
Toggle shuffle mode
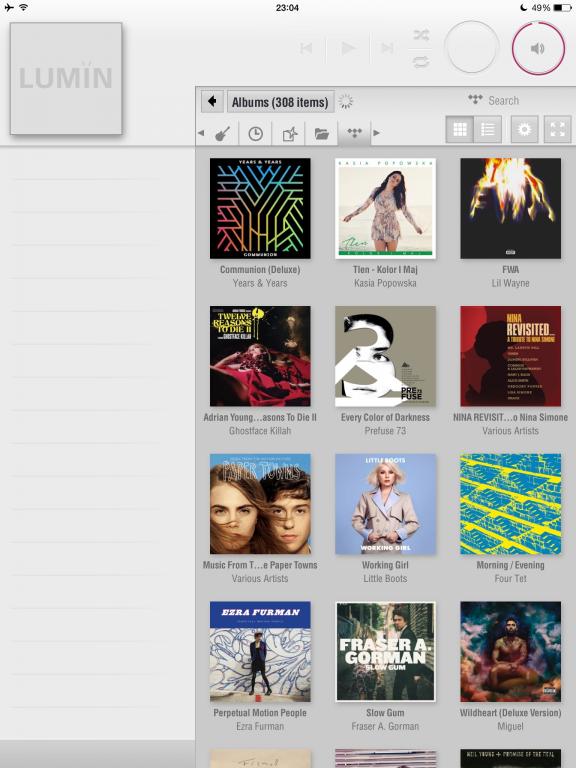[x=421, y=35]
